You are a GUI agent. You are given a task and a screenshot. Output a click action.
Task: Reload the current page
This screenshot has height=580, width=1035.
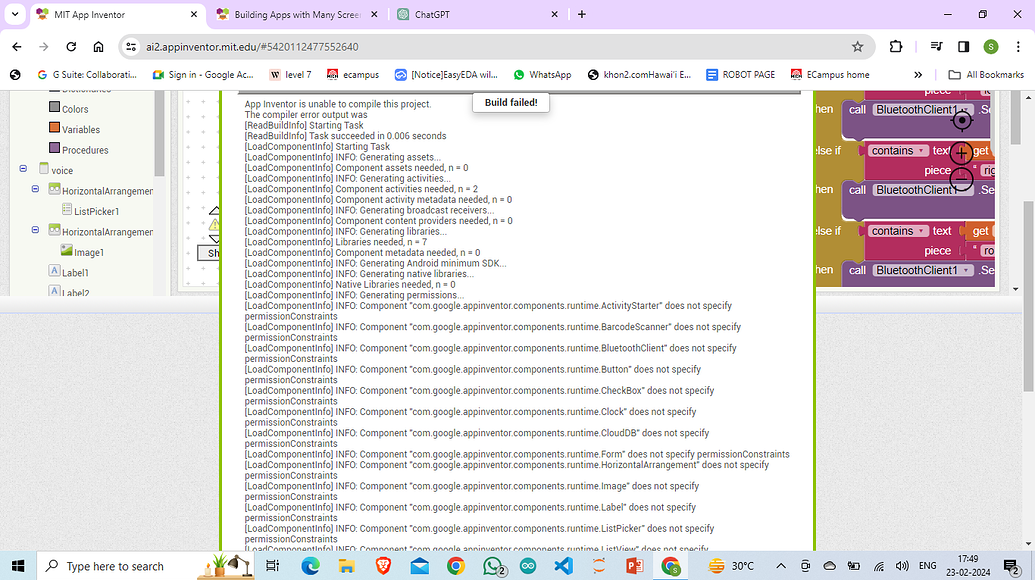[71, 47]
